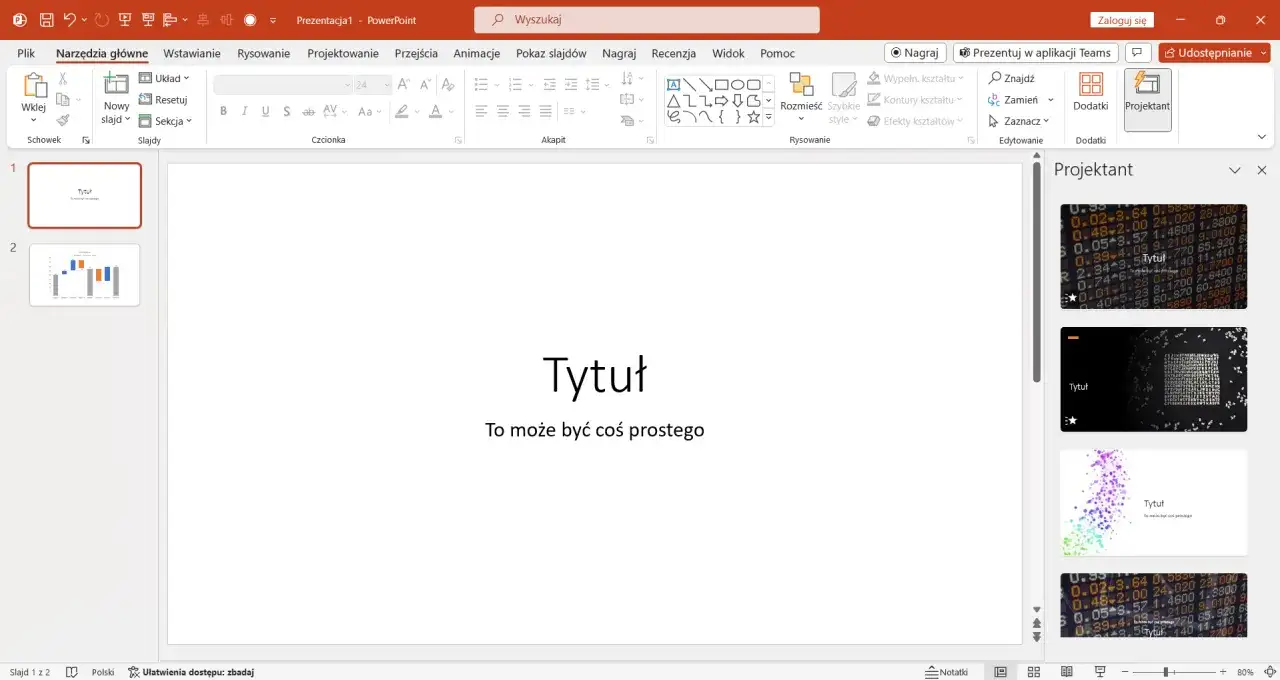Toggle bold formatting

(x=223, y=110)
